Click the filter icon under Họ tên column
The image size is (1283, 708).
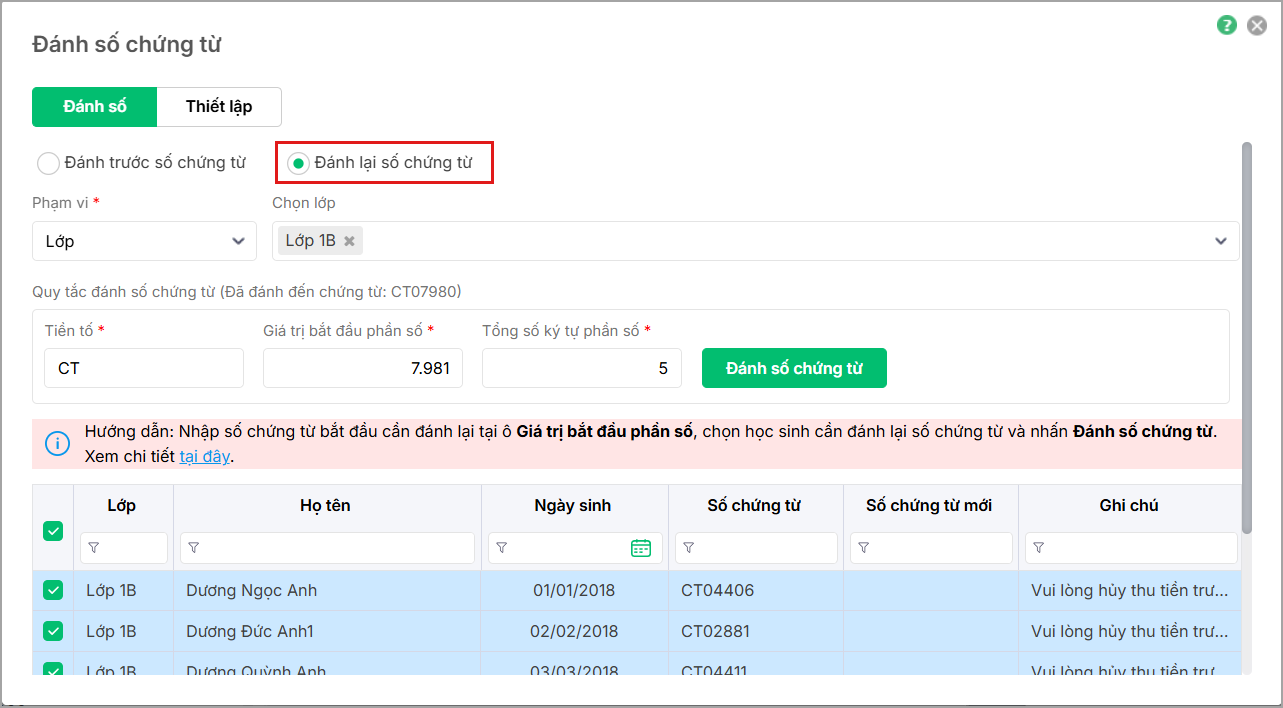pyautogui.click(x=194, y=548)
